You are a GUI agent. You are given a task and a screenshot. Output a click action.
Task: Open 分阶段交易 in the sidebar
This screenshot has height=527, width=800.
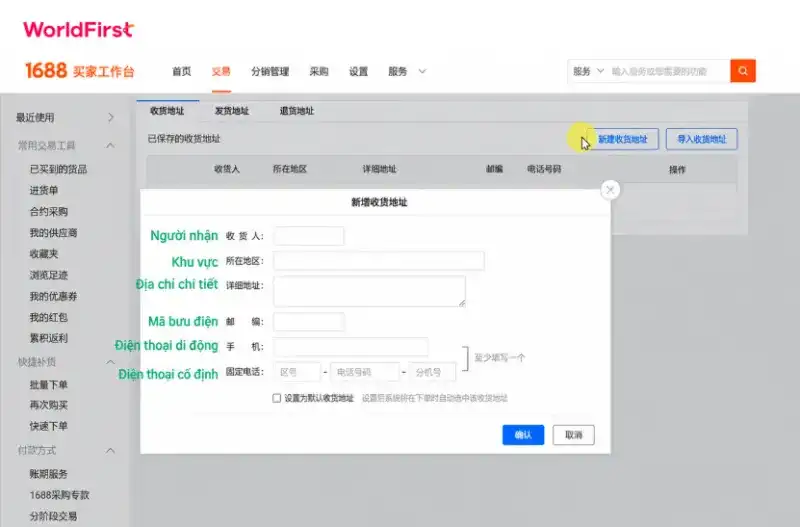[x=53, y=516]
